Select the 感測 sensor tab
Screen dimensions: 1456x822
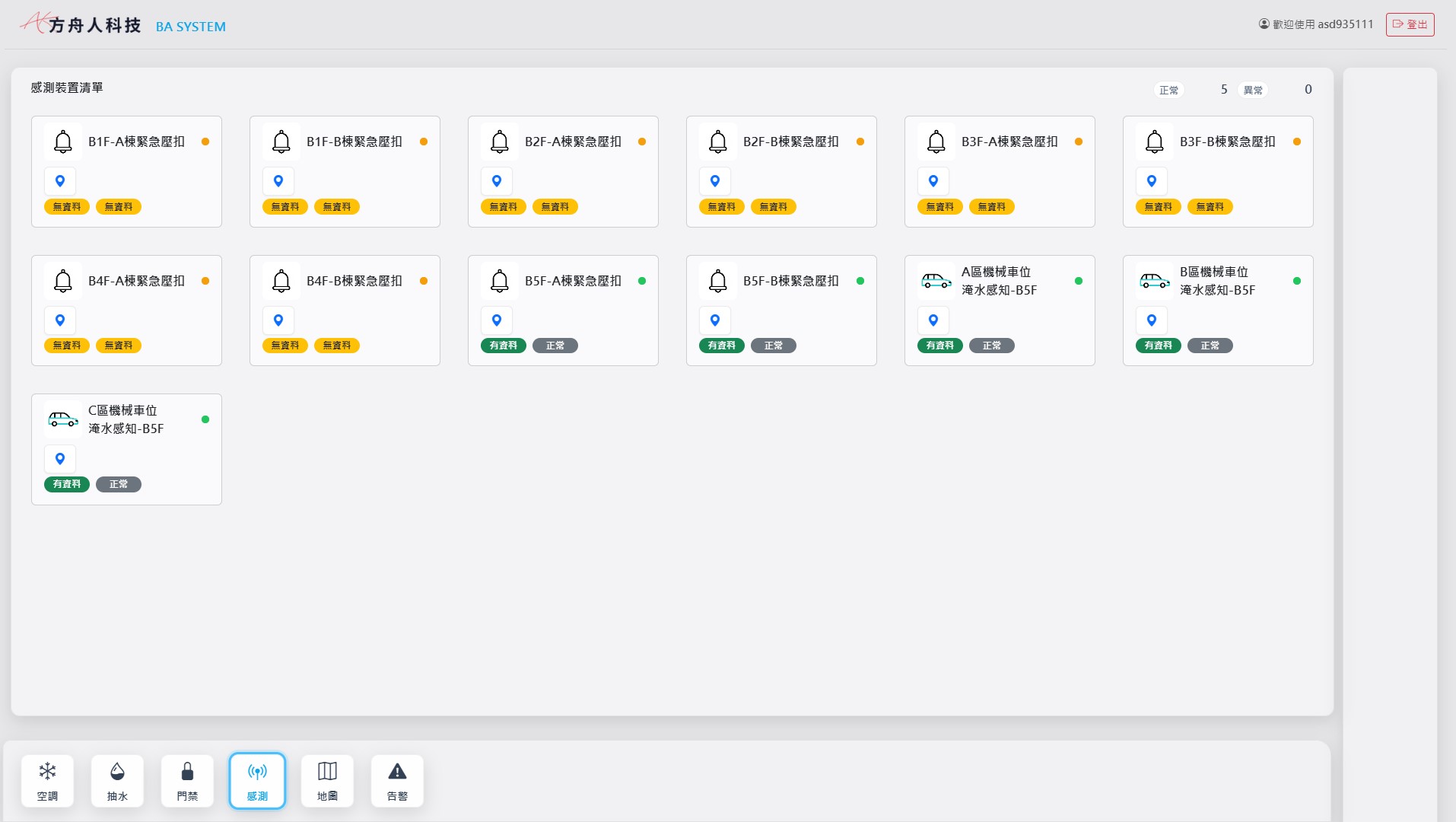(x=257, y=781)
